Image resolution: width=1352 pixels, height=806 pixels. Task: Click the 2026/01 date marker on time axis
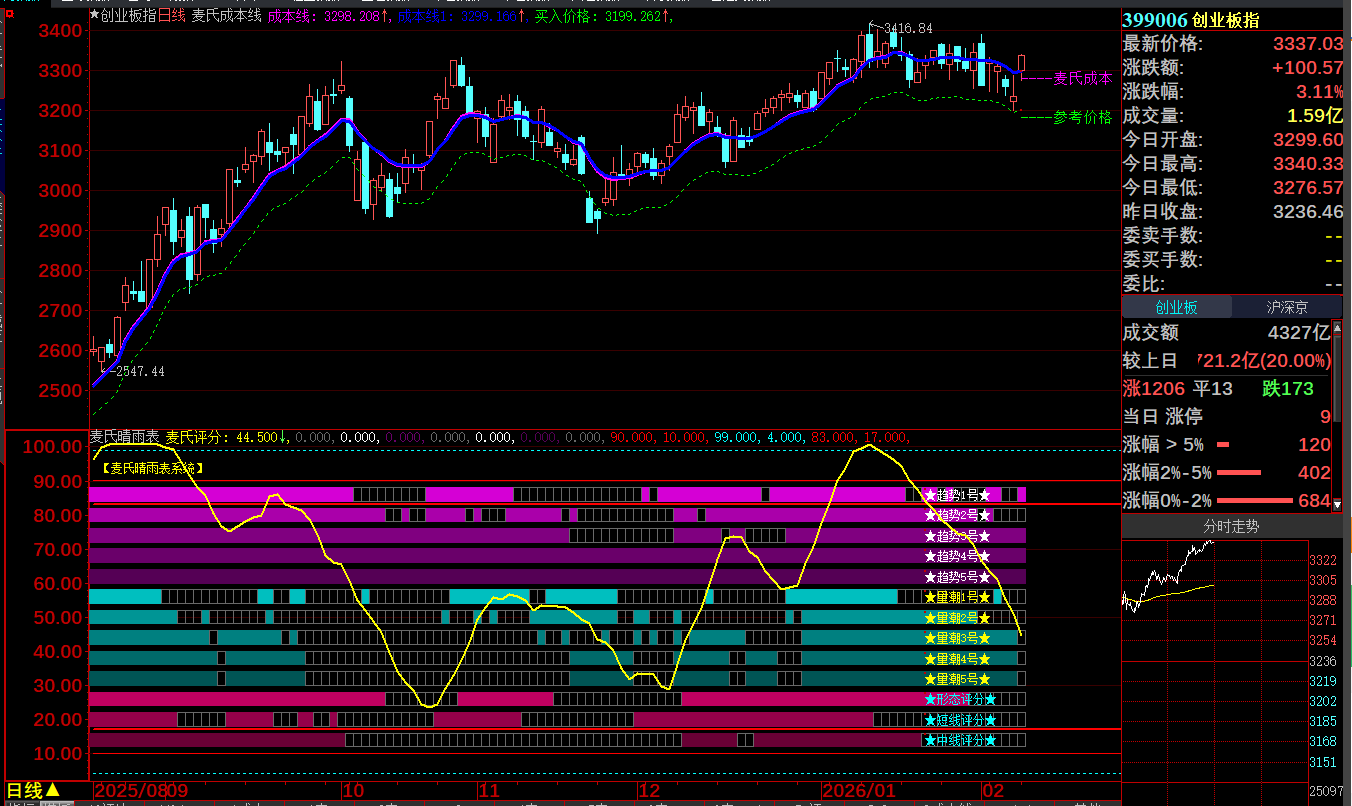coord(858,791)
